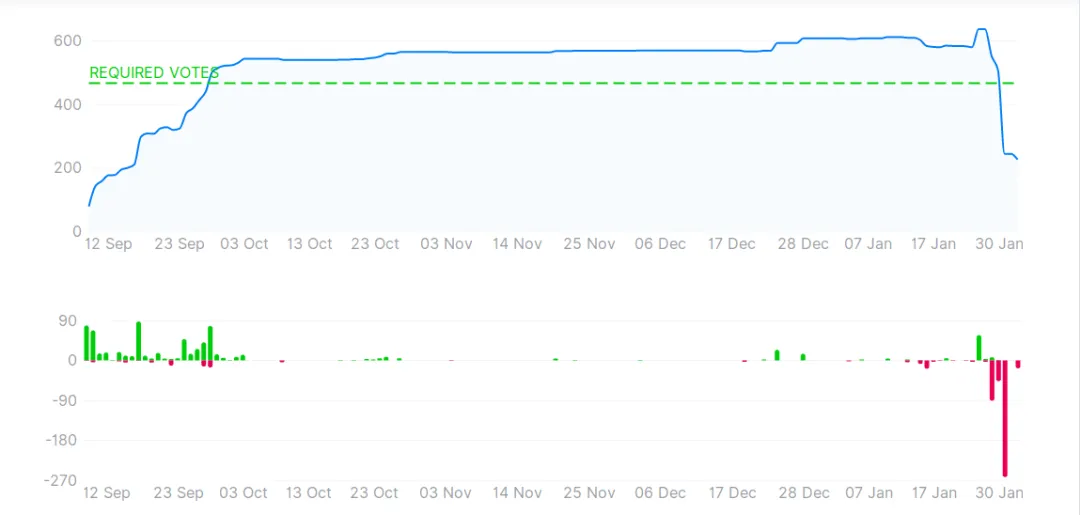Click the 07 Jan label on lower chart

pos(869,493)
